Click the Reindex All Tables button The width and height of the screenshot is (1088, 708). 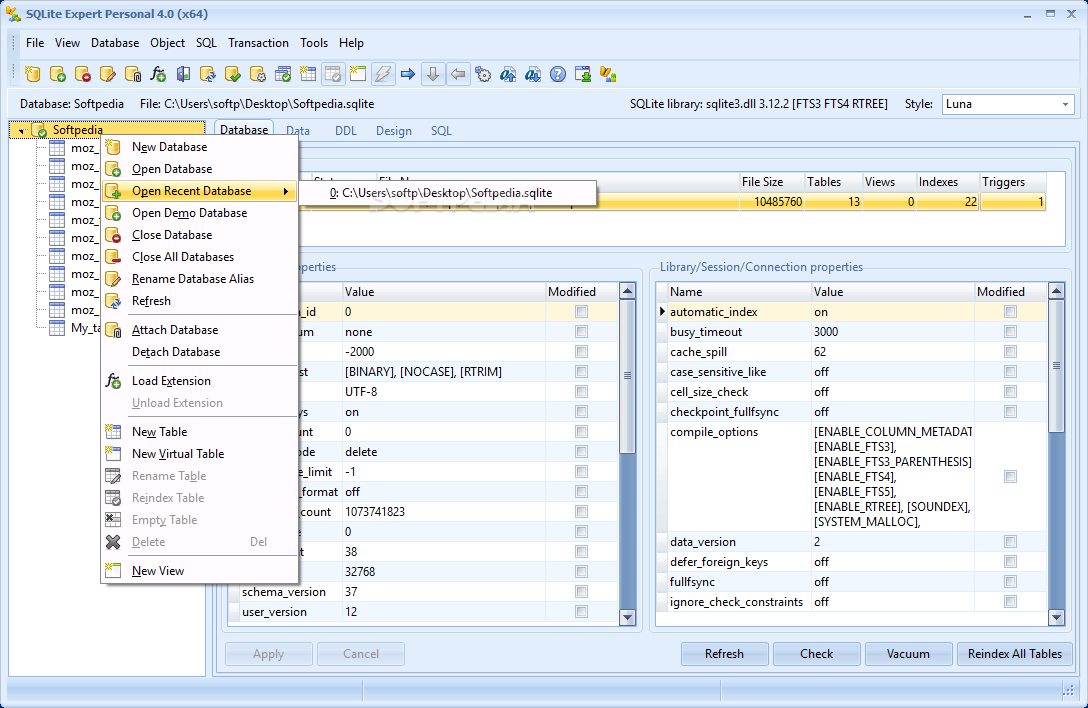click(x=1014, y=654)
